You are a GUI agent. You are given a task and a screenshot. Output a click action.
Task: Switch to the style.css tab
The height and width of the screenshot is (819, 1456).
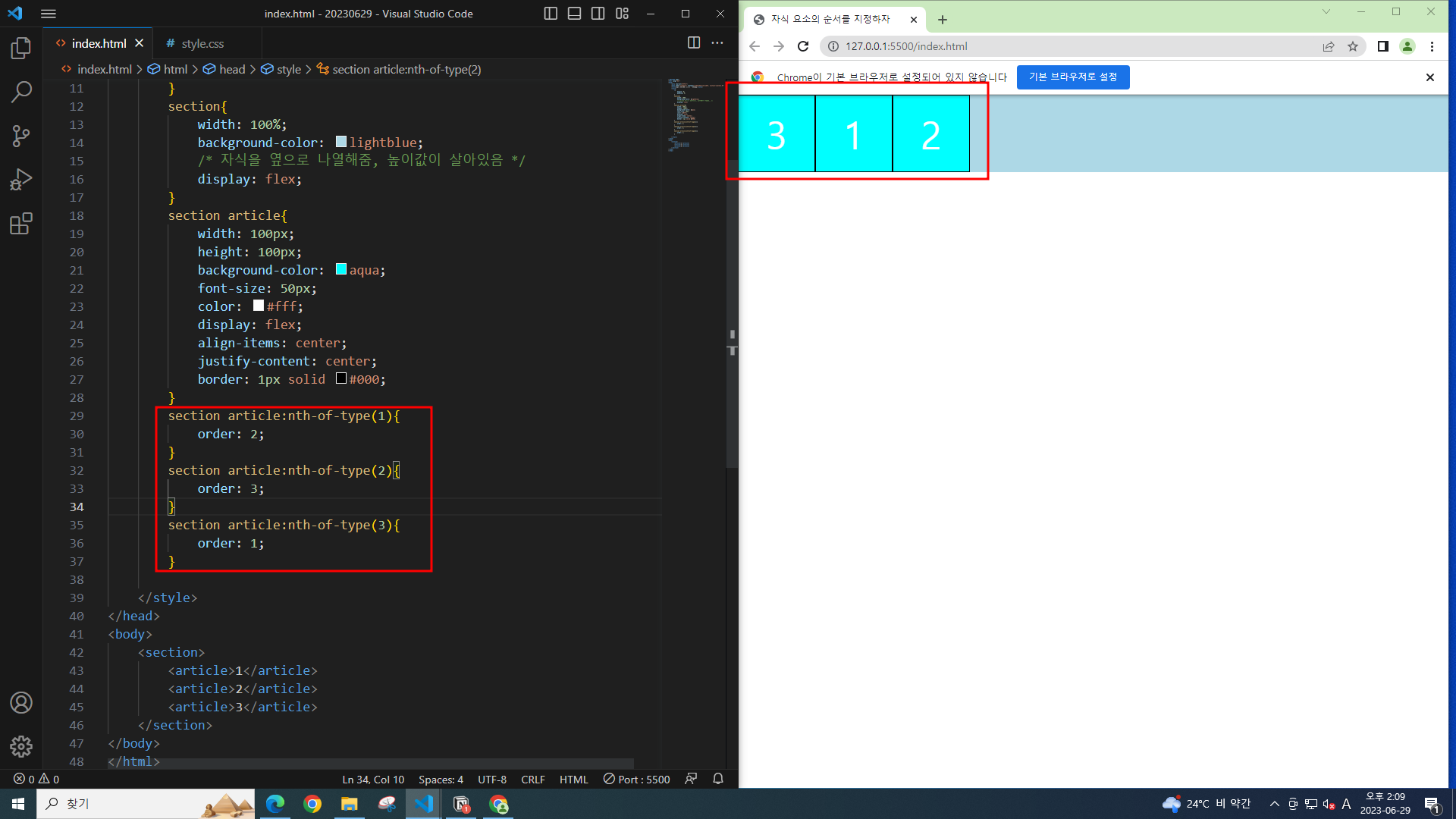click(x=202, y=44)
